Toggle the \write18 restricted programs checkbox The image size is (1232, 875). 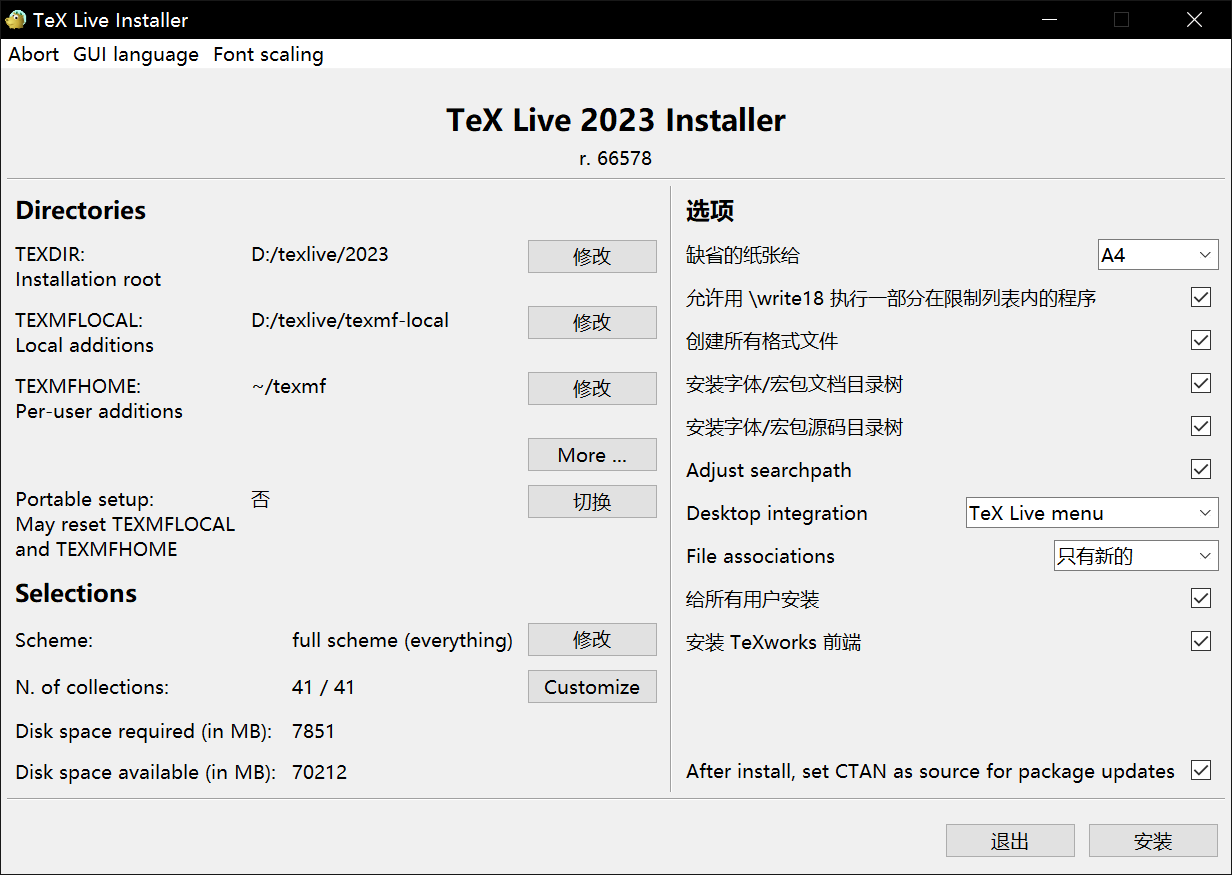coord(1201,297)
